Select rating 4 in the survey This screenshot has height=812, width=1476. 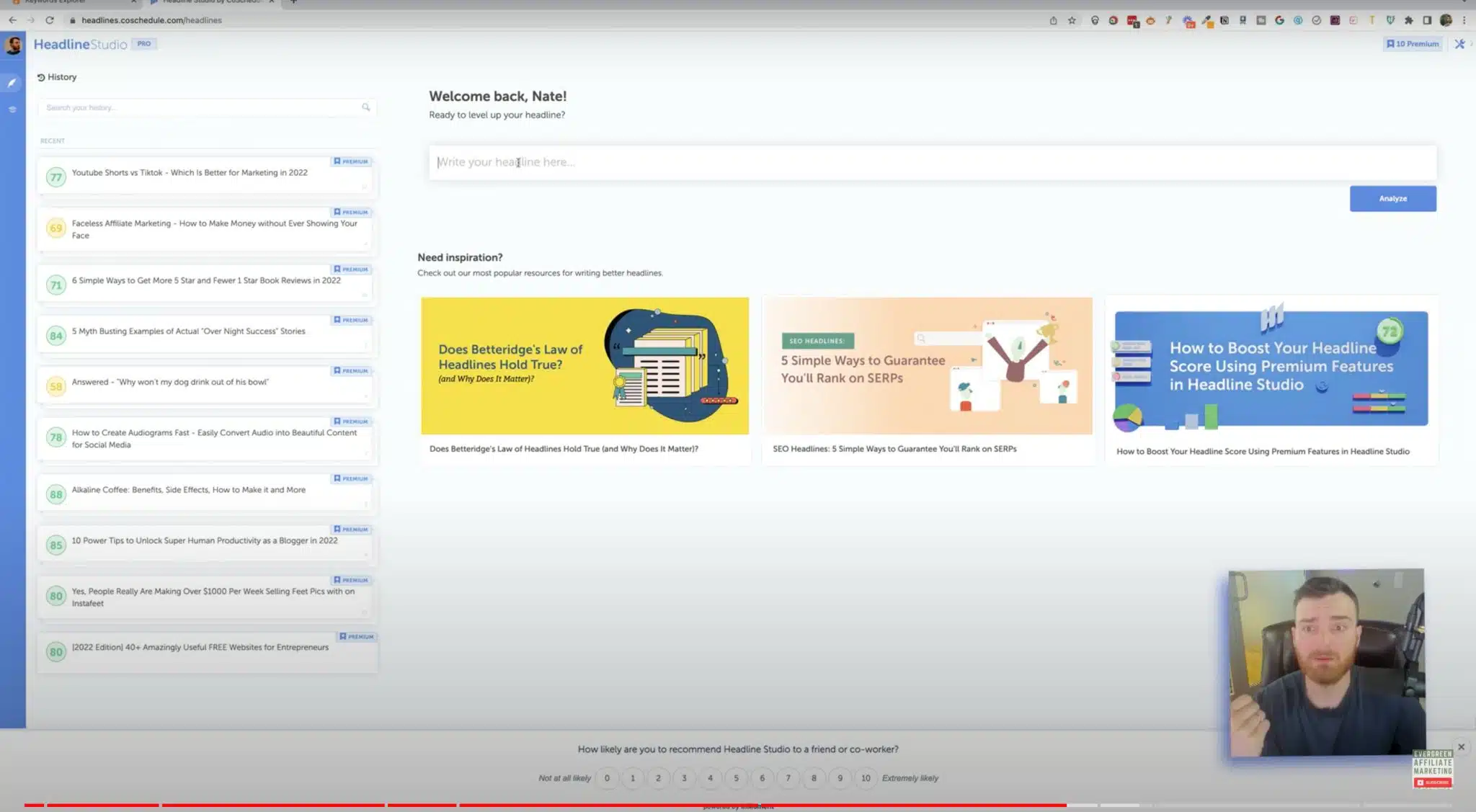coord(710,778)
